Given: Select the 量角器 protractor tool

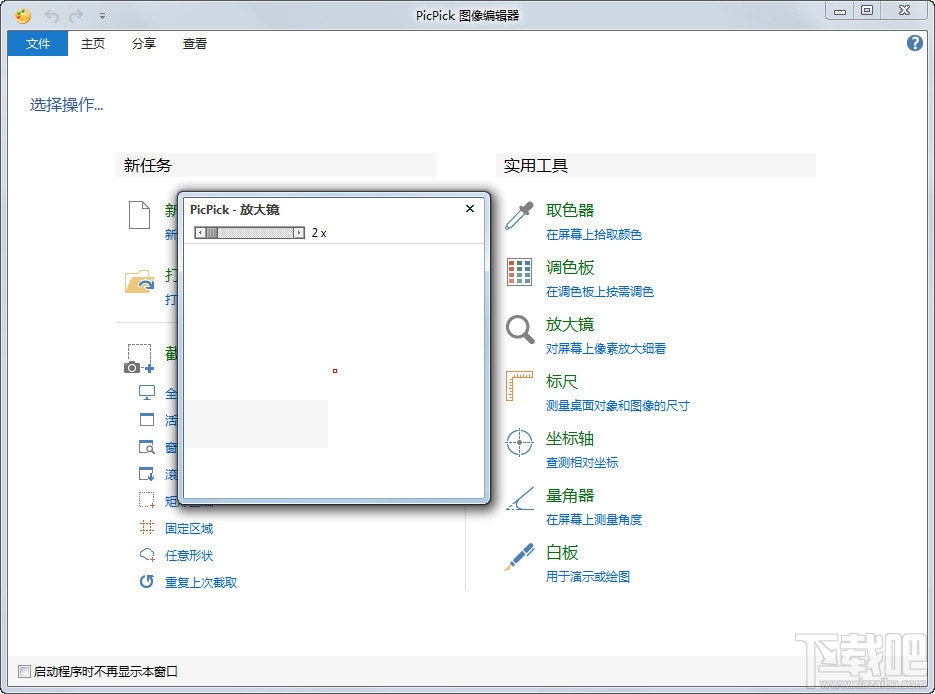Looking at the screenshot, I should coord(570,495).
